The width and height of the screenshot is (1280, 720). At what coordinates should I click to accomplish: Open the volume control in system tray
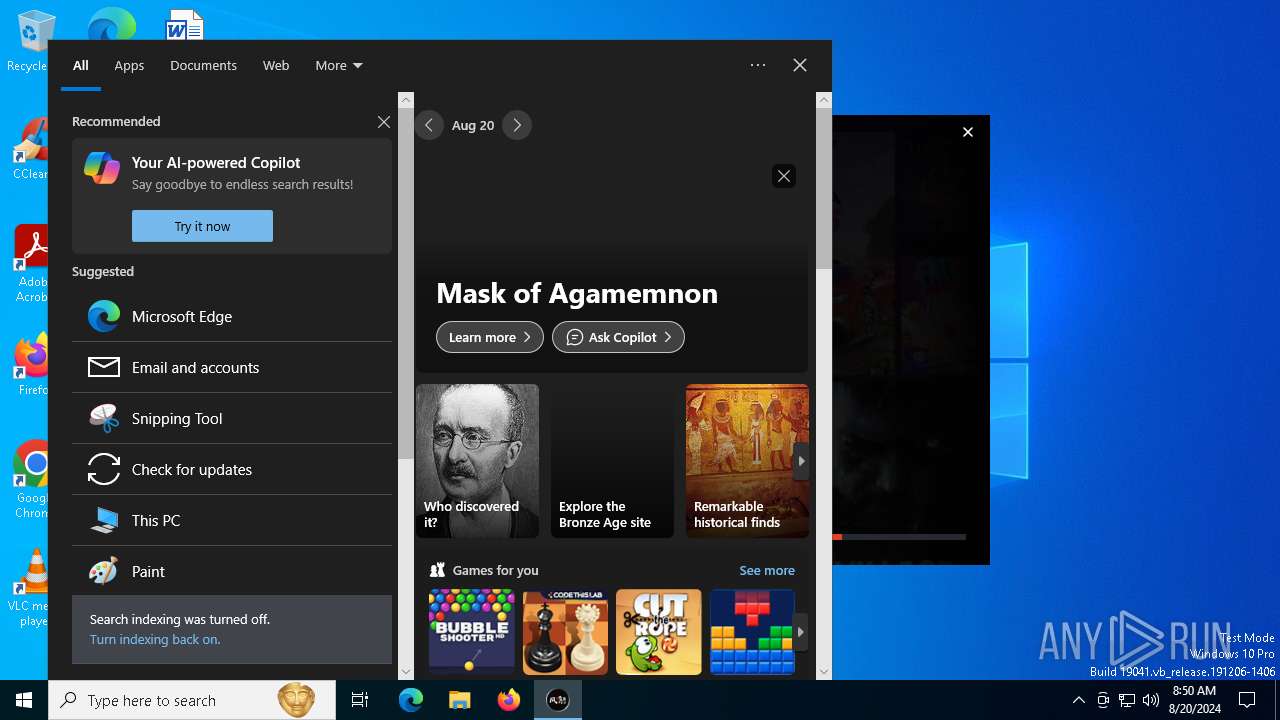(x=1151, y=700)
